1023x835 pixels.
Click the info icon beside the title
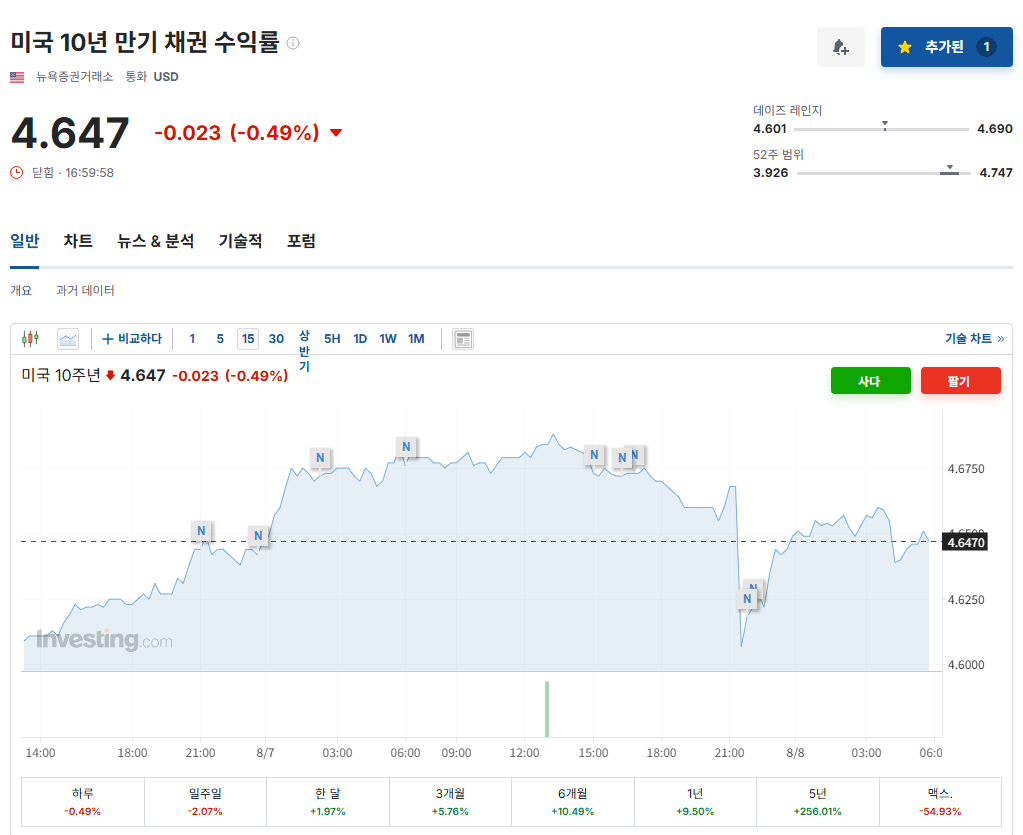[293, 43]
